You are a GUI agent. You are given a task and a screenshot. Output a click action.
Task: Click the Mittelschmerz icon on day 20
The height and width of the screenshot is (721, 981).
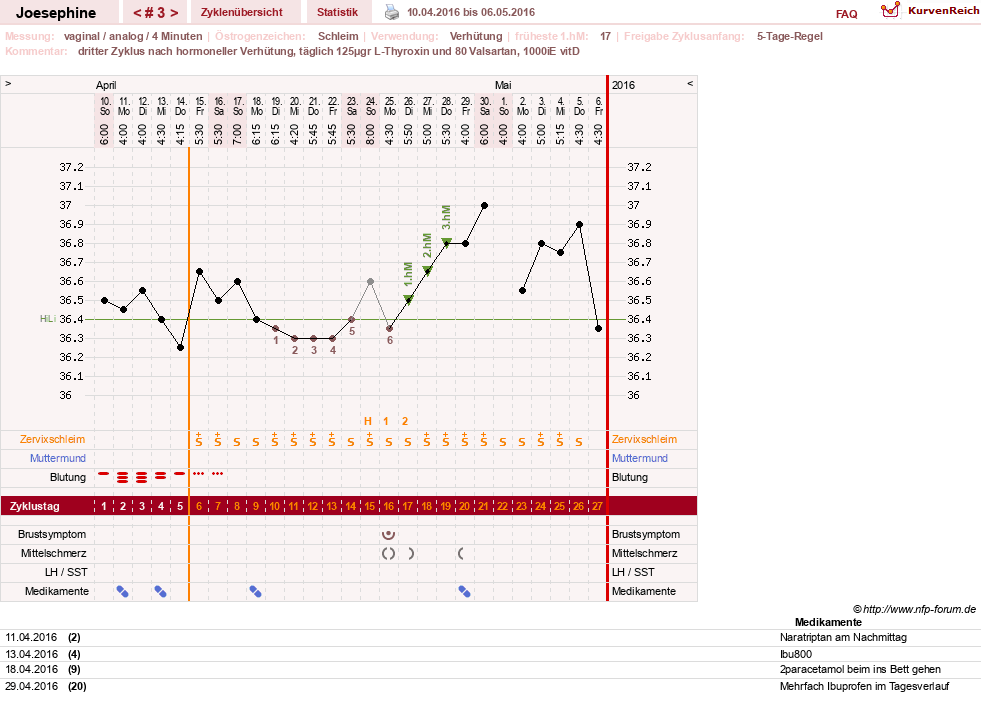pyautogui.click(x=461, y=553)
